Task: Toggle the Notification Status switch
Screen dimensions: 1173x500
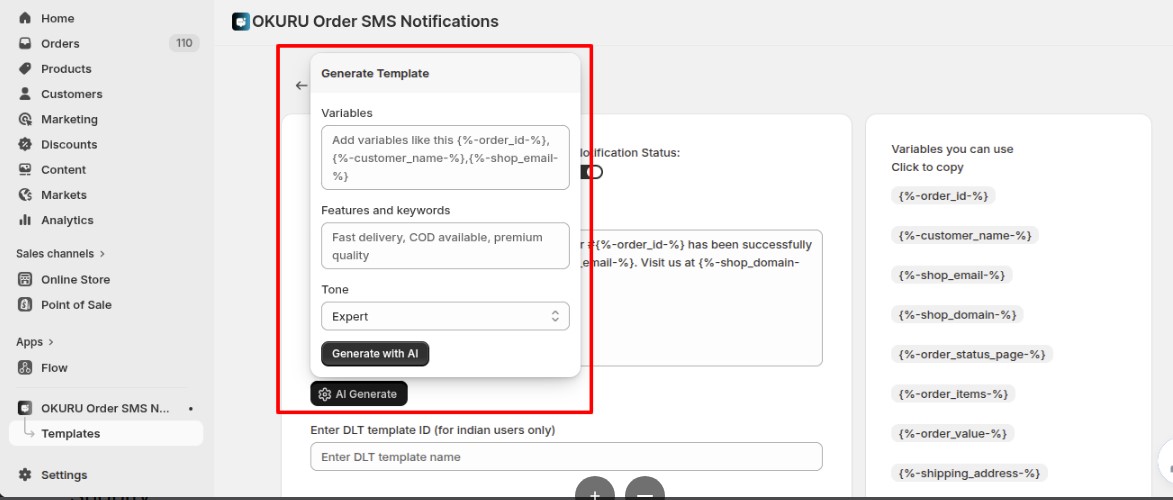Action: (593, 172)
